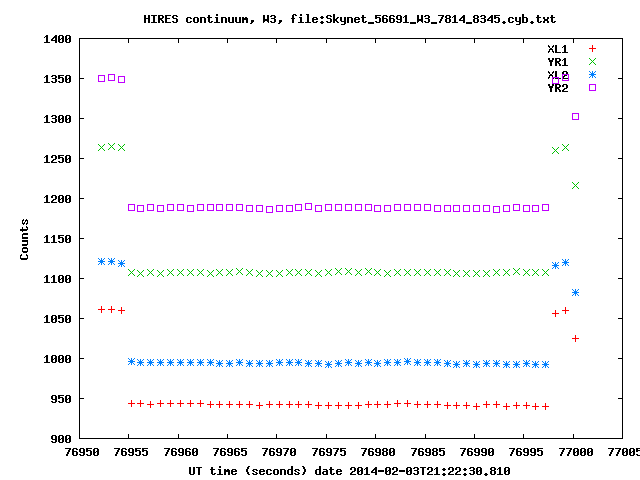Click the 76970 x-axis tick label
Viewport: 640px width, 480px height.
click(x=279, y=452)
